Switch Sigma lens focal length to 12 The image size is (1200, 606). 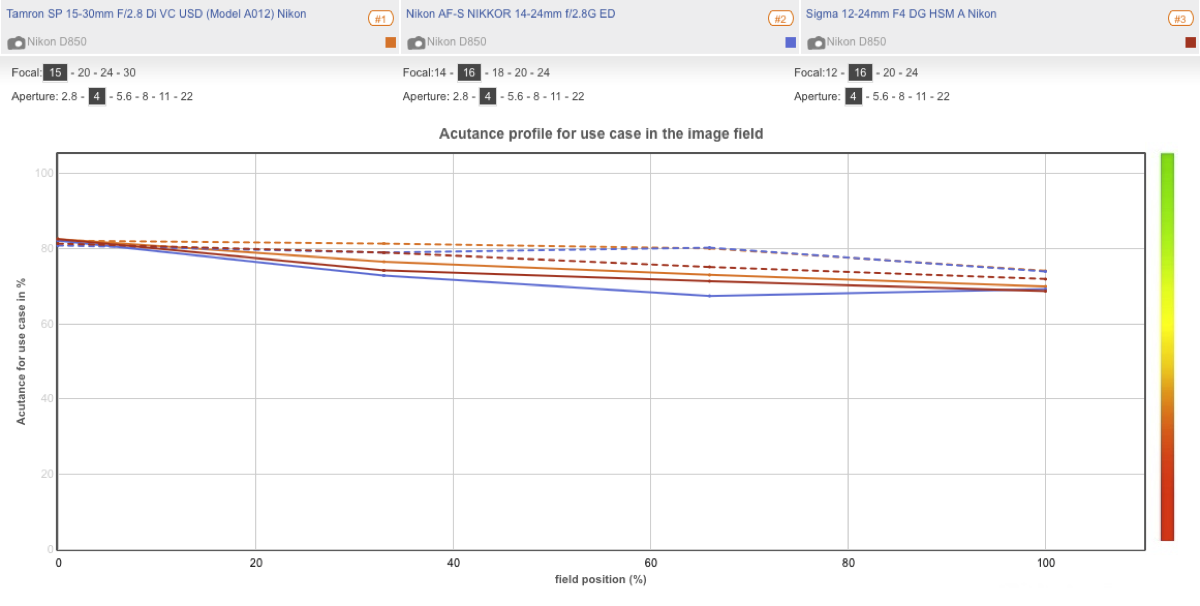pyautogui.click(x=831, y=73)
